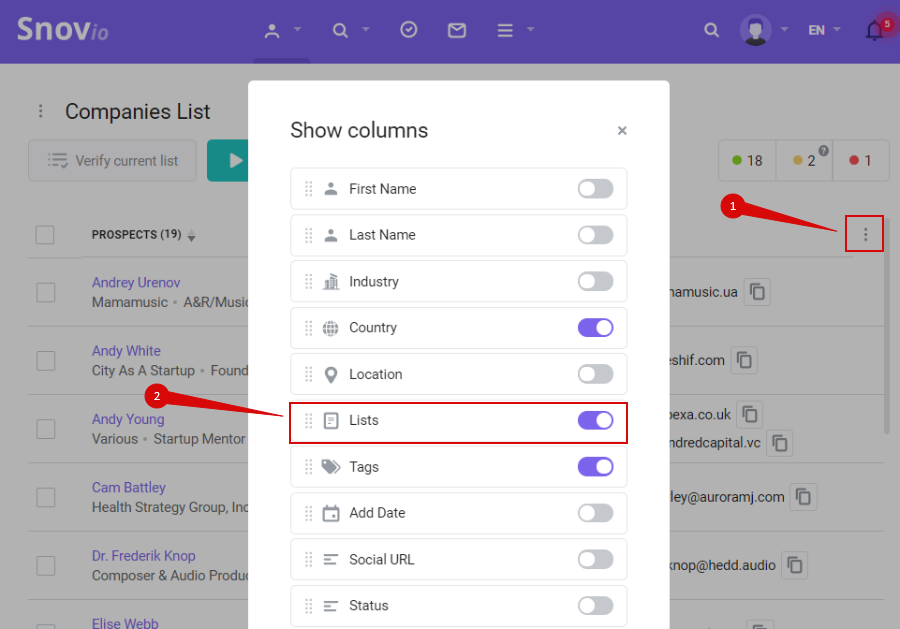
Task: Filter by 2 unverifiable (yellow) emails
Action: point(804,161)
